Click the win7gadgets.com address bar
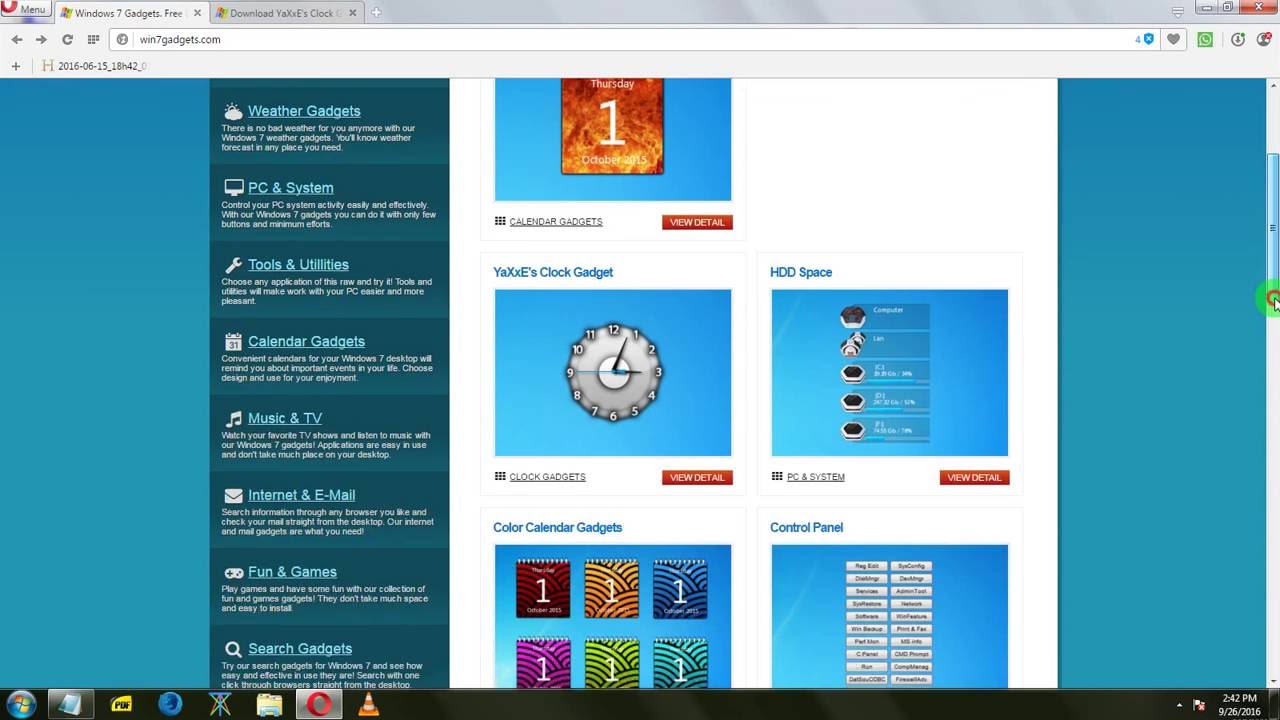Viewport: 1280px width, 720px height. [620, 39]
